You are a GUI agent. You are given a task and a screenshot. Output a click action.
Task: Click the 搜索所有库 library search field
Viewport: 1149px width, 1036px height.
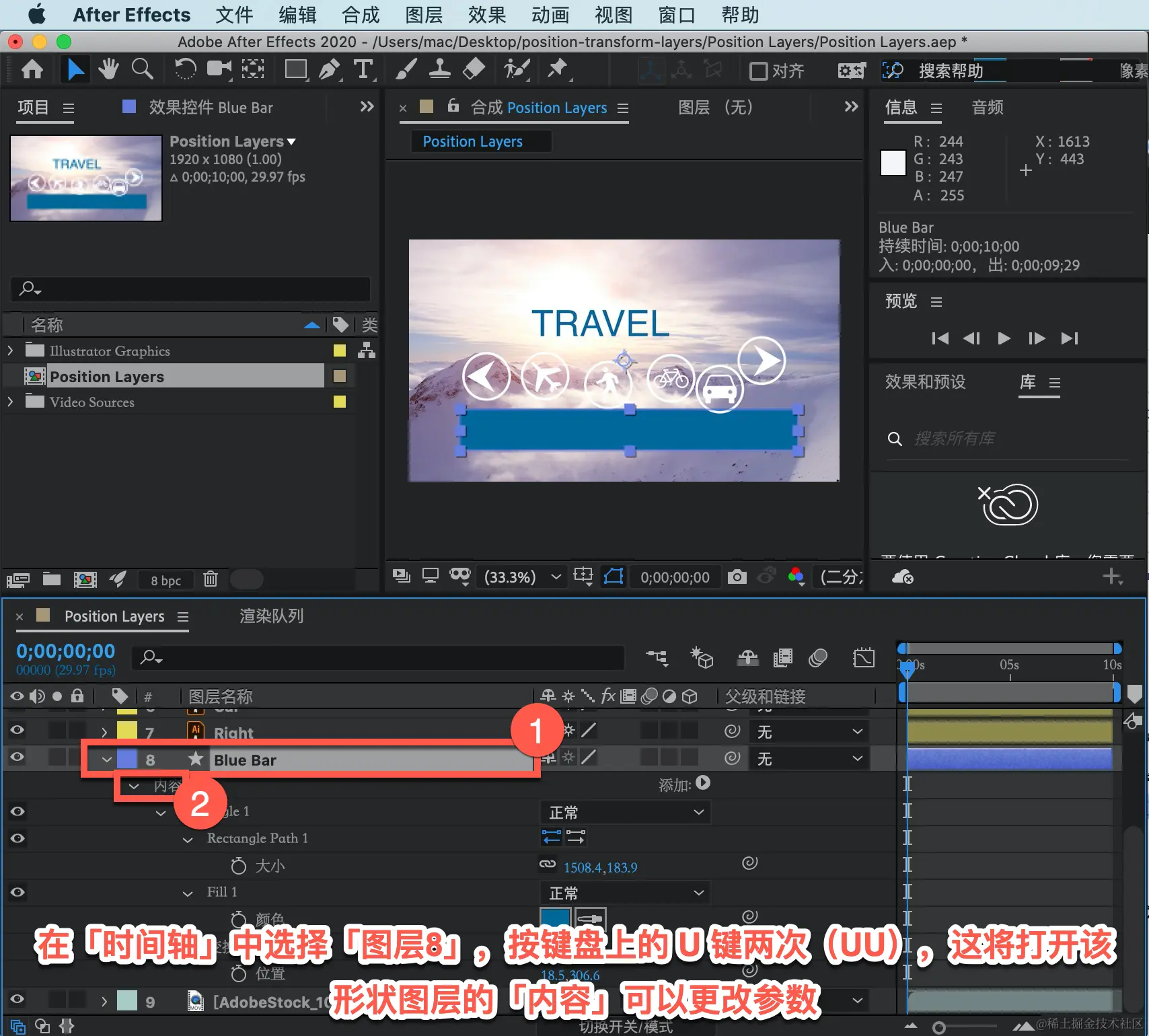coord(1007,439)
